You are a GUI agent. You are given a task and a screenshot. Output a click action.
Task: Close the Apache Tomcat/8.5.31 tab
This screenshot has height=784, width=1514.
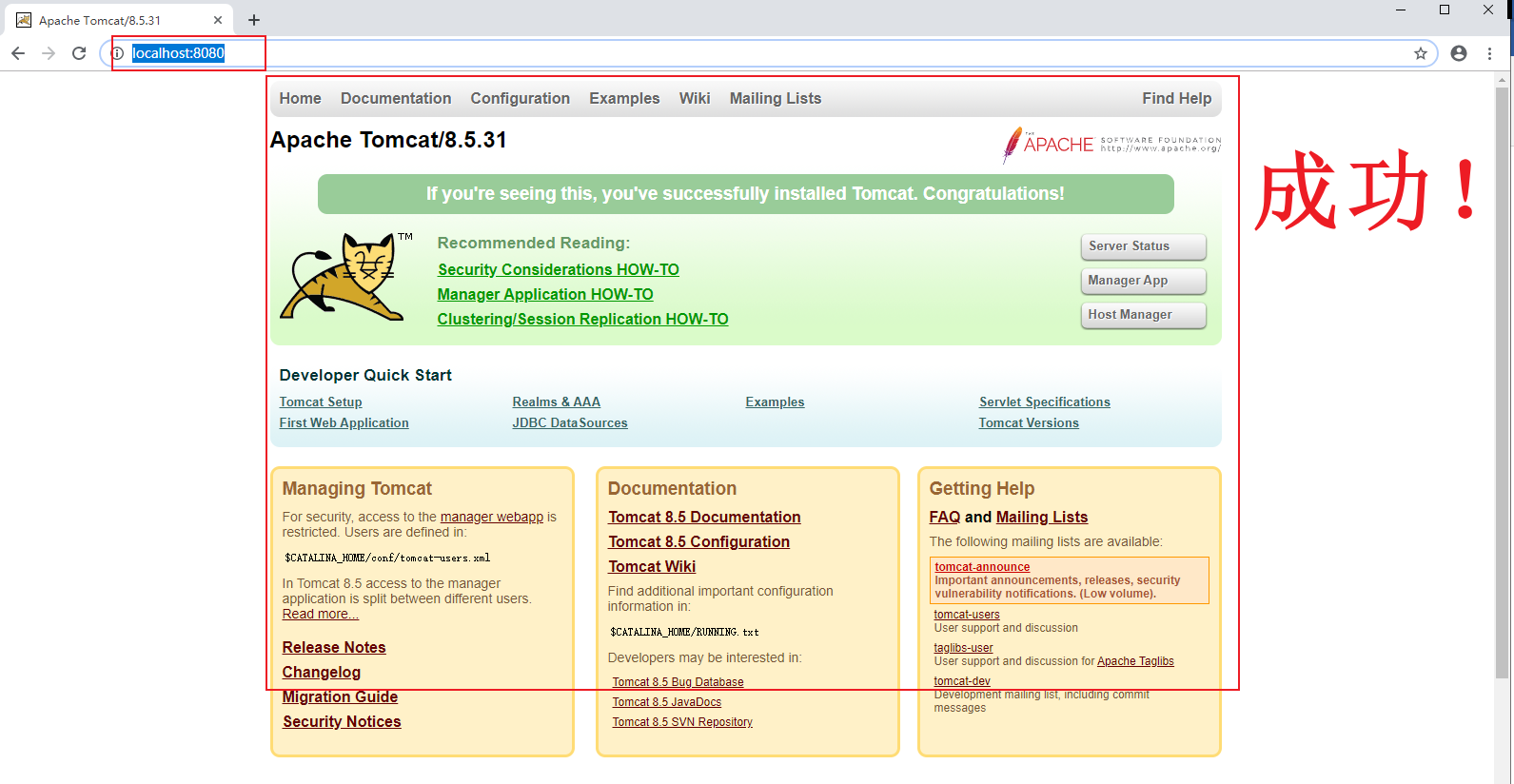[x=217, y=20]
